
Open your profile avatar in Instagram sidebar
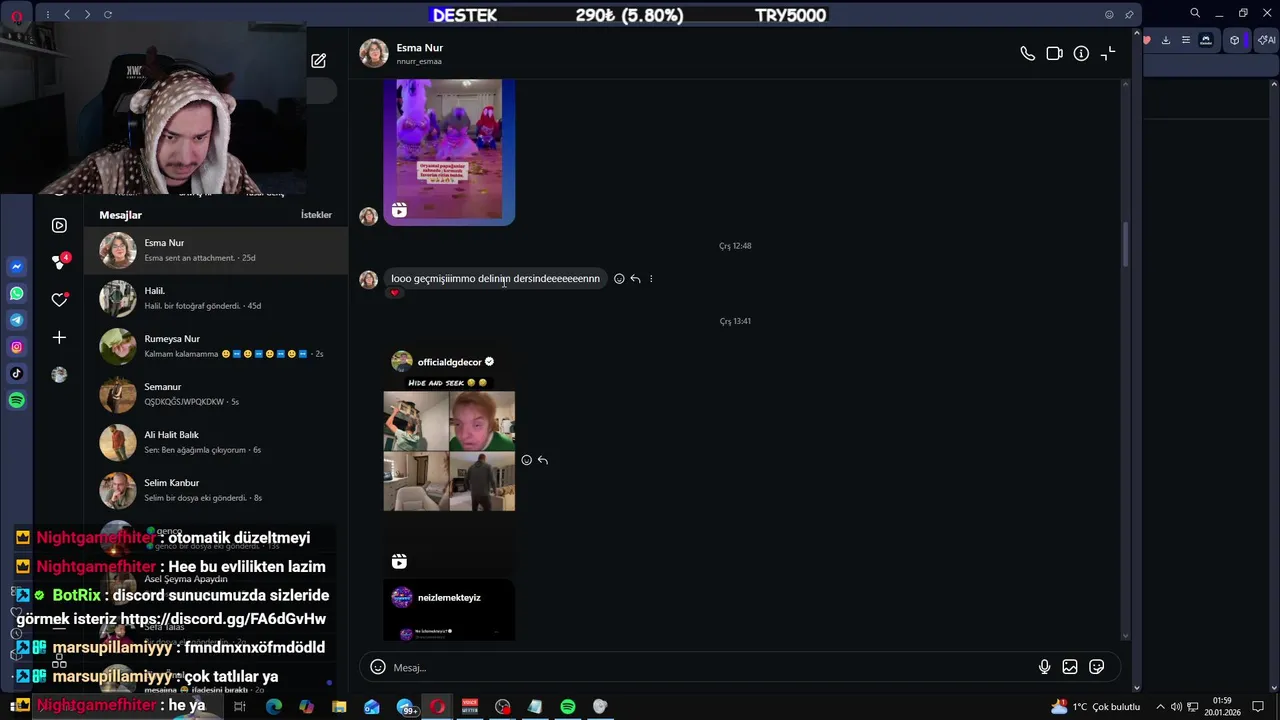point(59,375)
